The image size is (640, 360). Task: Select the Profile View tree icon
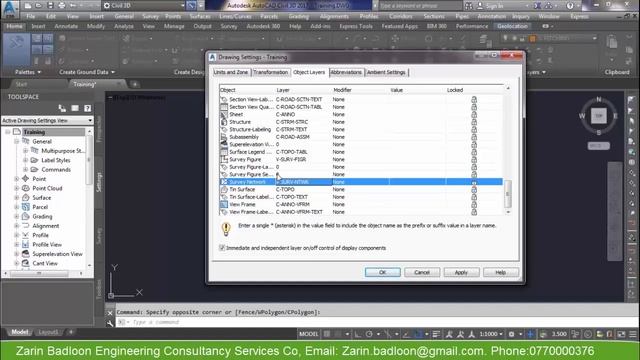[x=26, y=244]
